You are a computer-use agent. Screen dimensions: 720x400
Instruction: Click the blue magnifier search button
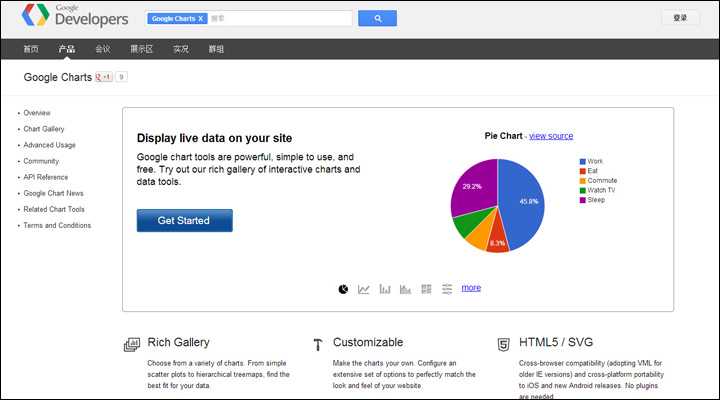tap(377, 18)
